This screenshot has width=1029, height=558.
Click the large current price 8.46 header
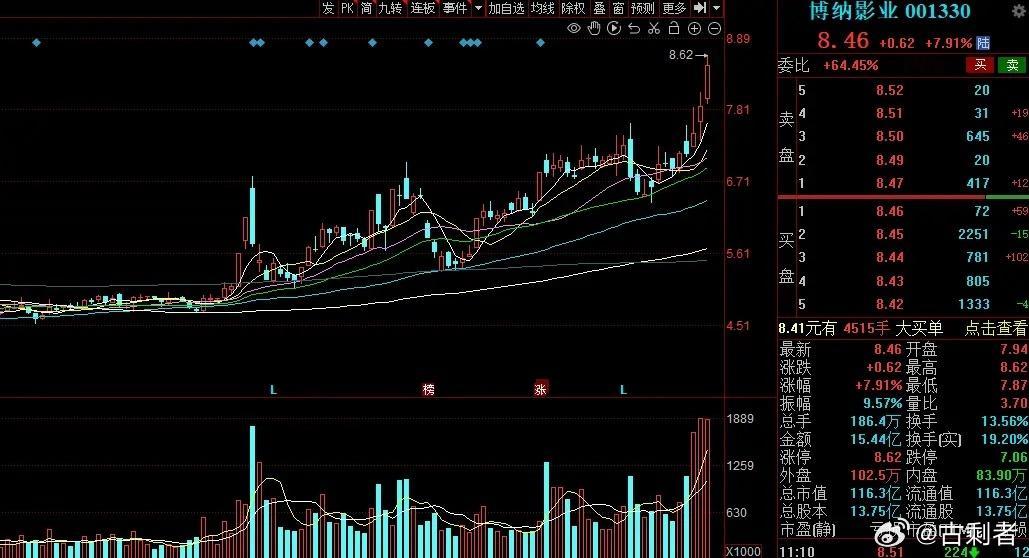(x=843, y=41)
